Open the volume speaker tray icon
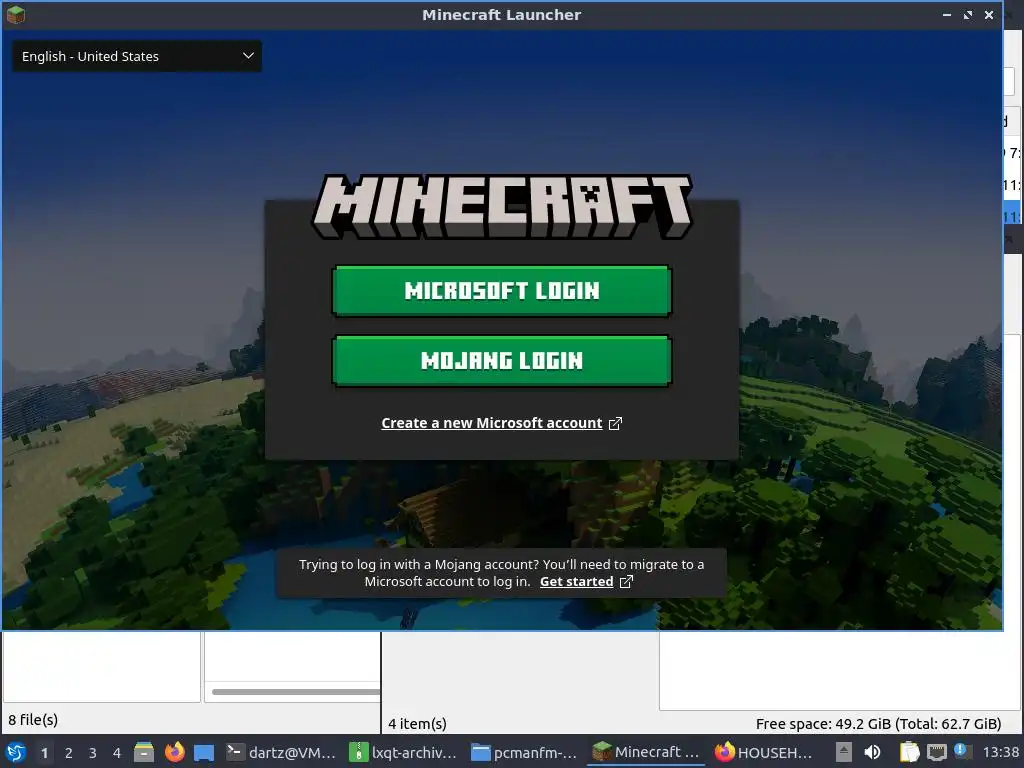The width and height of the screenshot is (1024, 768). (872, 752)
